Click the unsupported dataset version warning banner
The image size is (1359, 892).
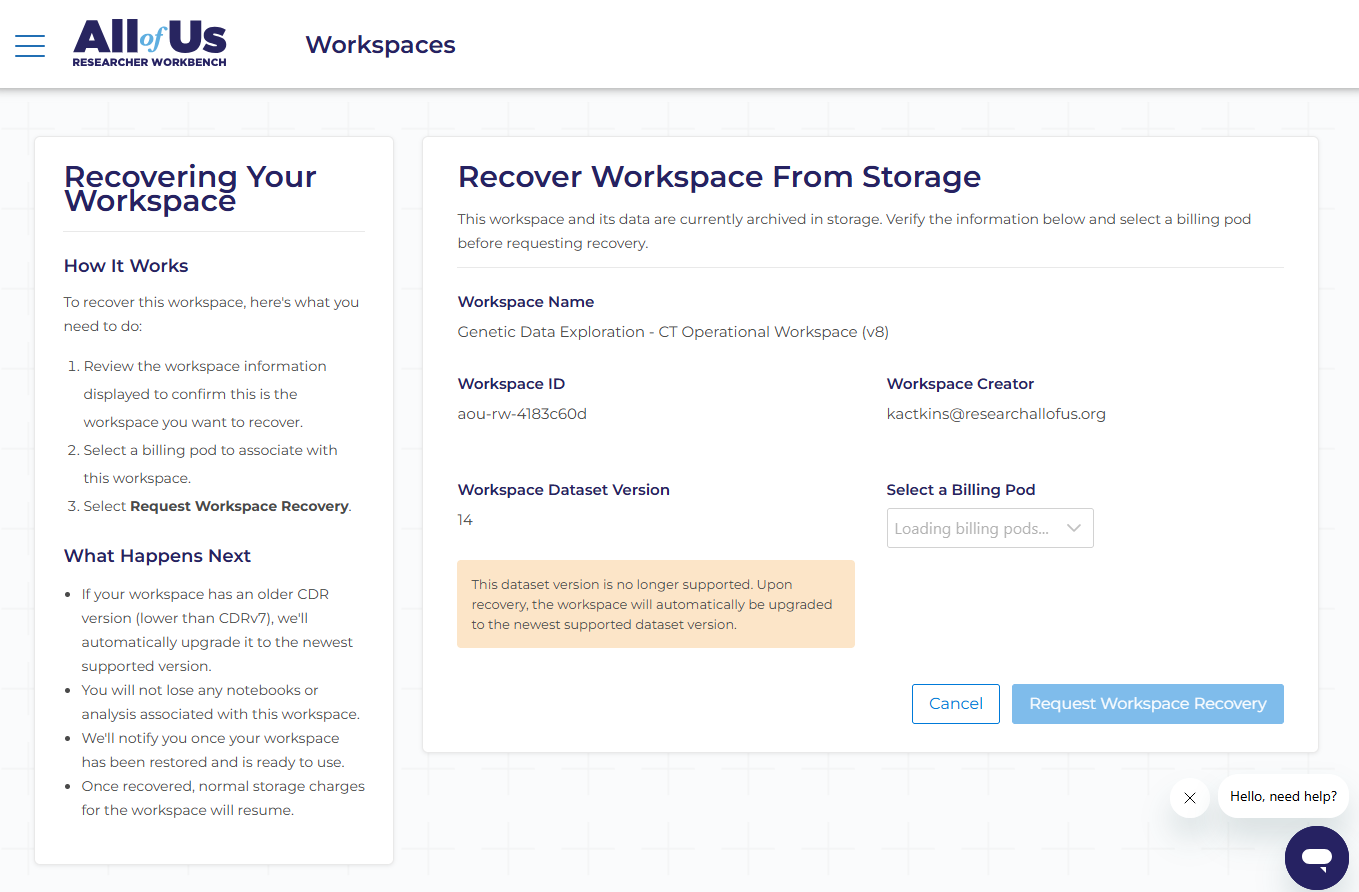[656, 604]
